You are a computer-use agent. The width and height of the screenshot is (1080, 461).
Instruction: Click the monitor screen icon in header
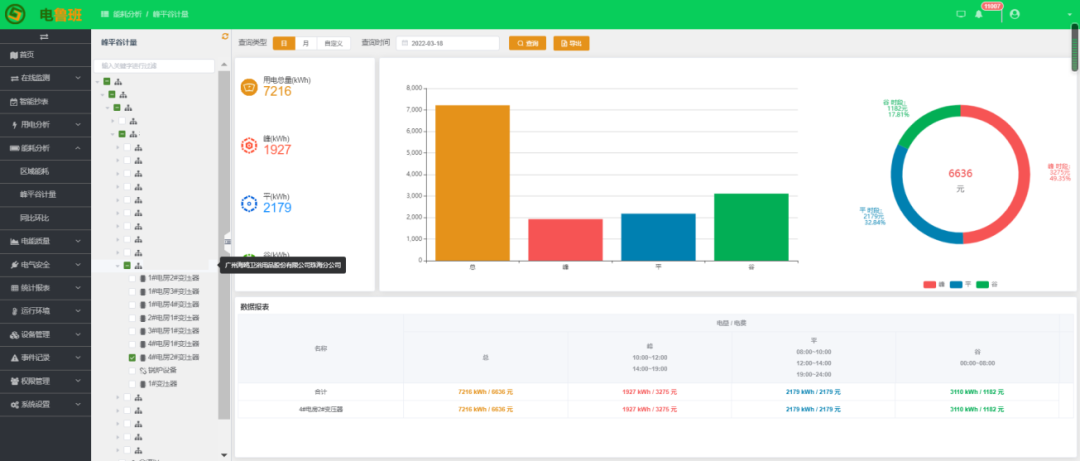[x=961, y=14]
